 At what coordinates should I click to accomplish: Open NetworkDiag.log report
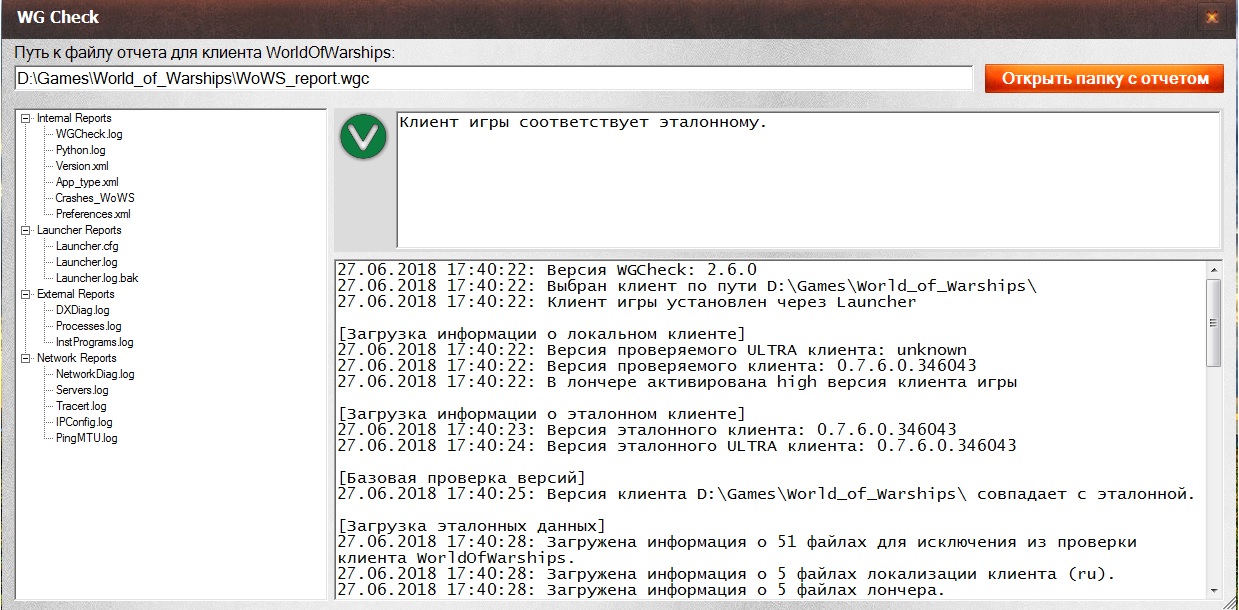pos(95,374)
